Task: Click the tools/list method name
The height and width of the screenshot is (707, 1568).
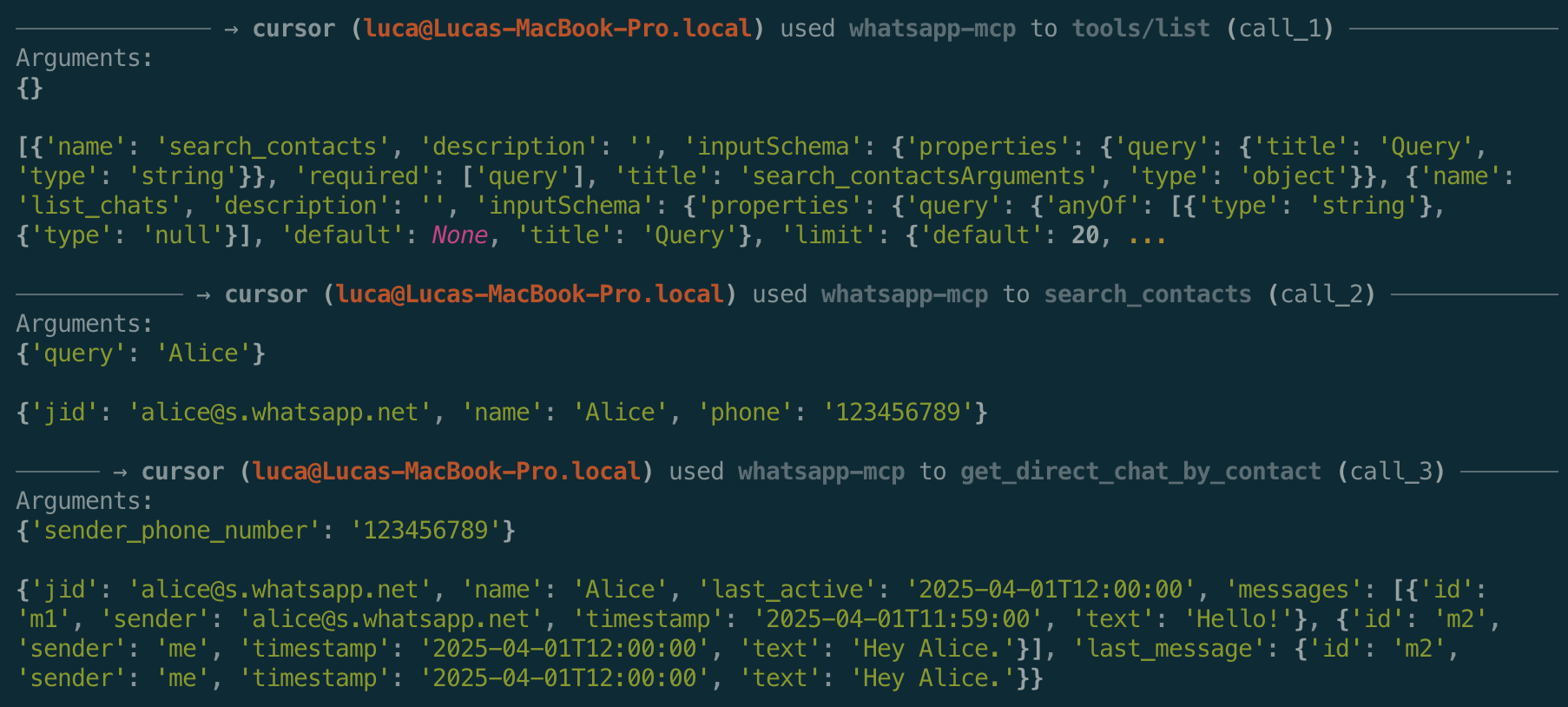Action: [1141, 29]
